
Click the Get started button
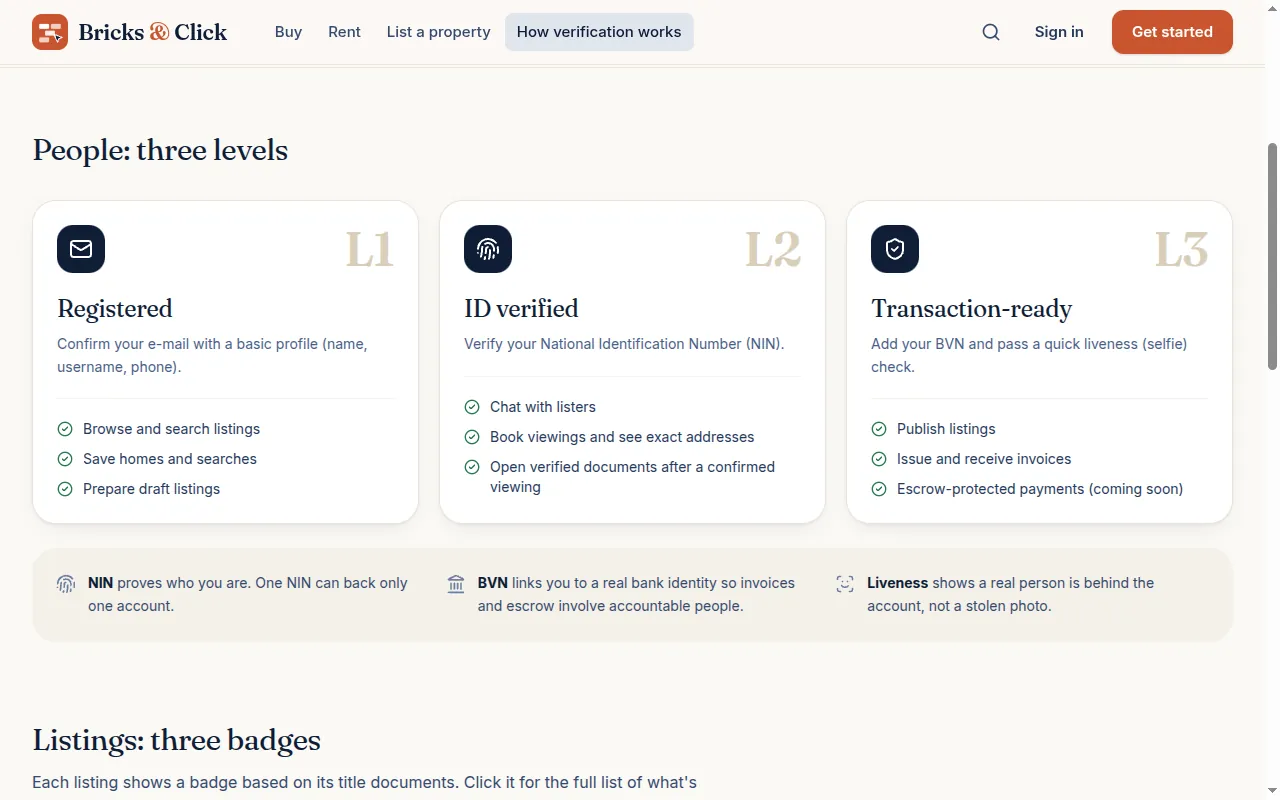point(1172,32)
